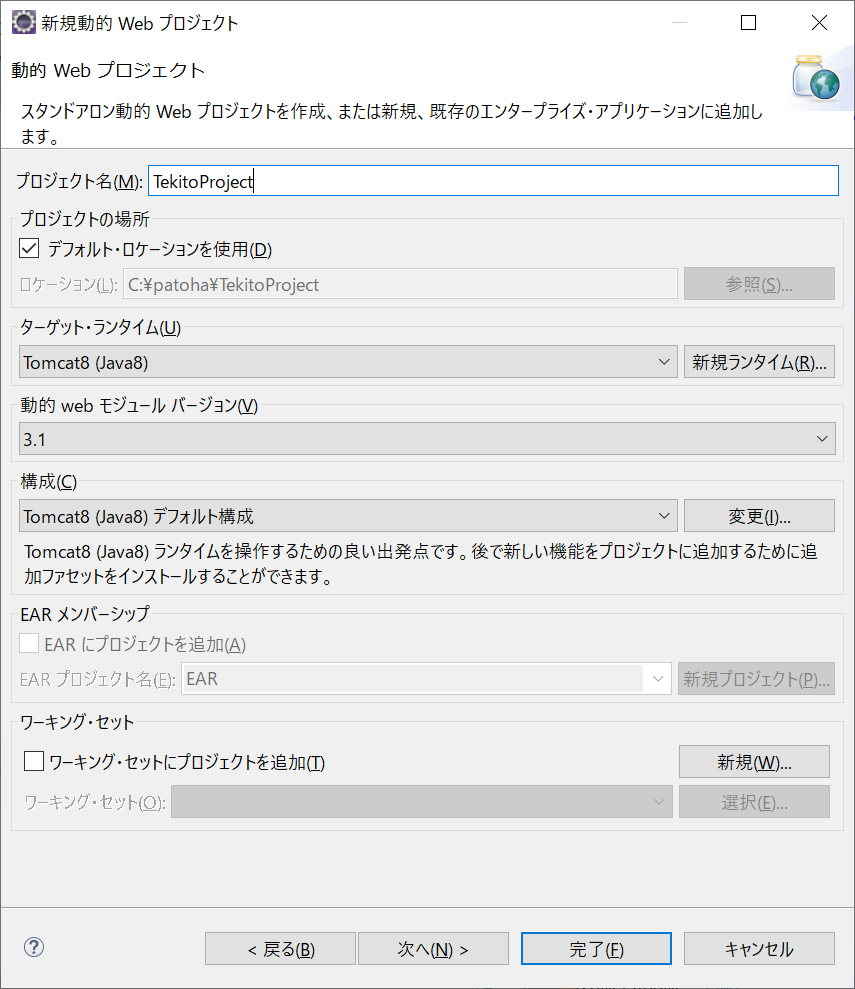Image resolution: width=855 pixels, height=989 pixels.
Task: Close the 新規動的 Web プロジェクト dialog
Action: (x=819, y=23)
